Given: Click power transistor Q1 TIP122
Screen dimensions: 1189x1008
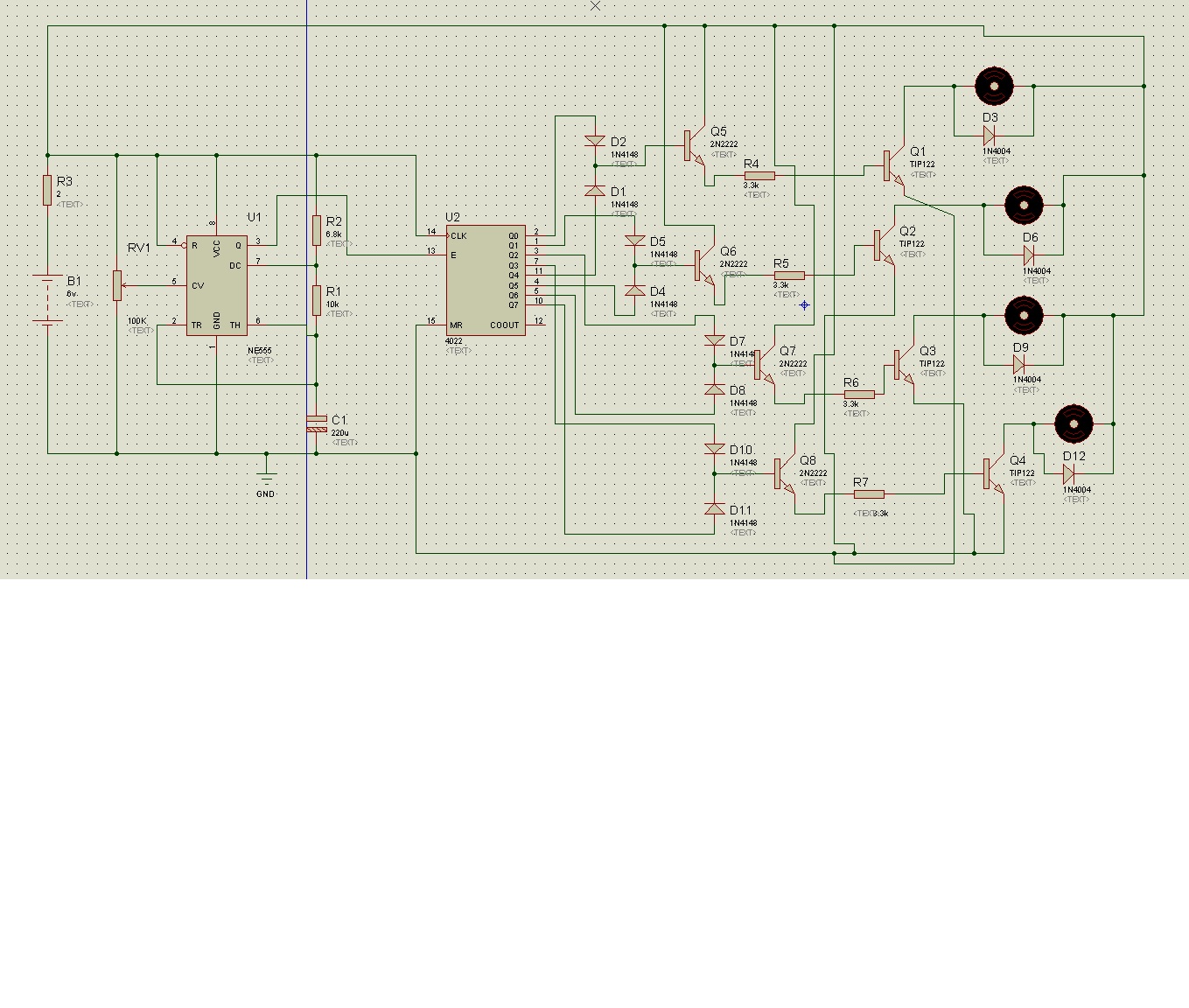Looking at the screenshot, I should (x=893, y=165).
